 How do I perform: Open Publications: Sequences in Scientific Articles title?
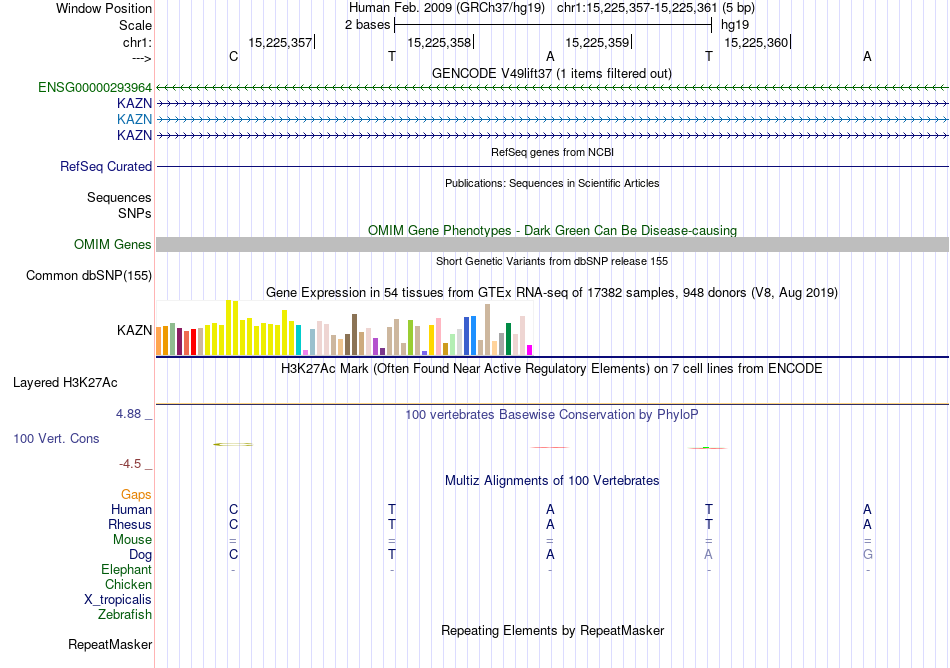(552, 183)
